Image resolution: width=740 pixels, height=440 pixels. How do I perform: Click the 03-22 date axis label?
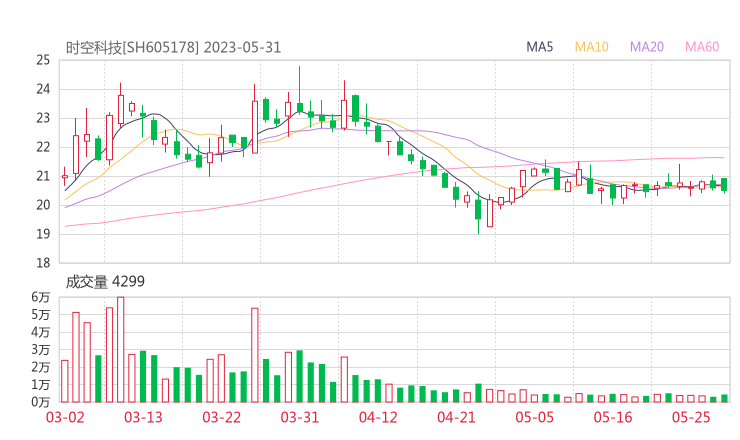pyautogui.click(x=221, y=417)
